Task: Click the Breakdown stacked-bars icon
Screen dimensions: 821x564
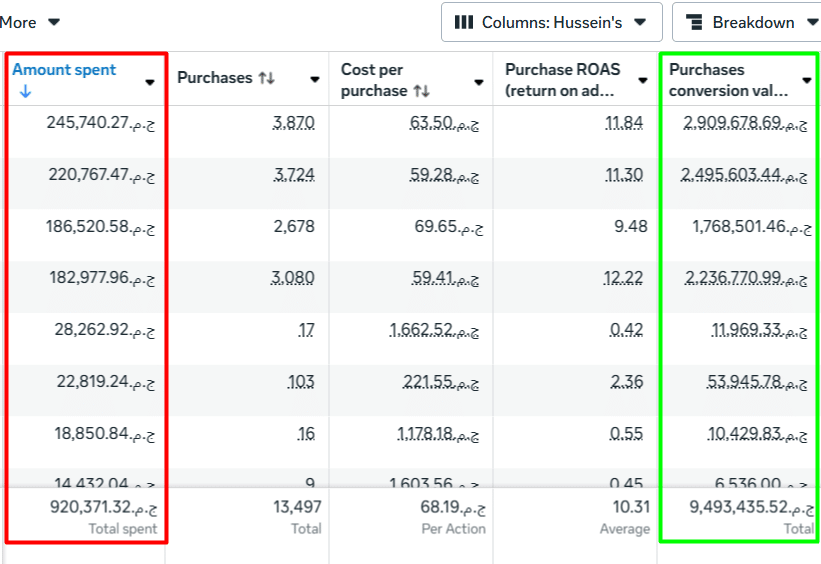Action: [x=695, y=22]
